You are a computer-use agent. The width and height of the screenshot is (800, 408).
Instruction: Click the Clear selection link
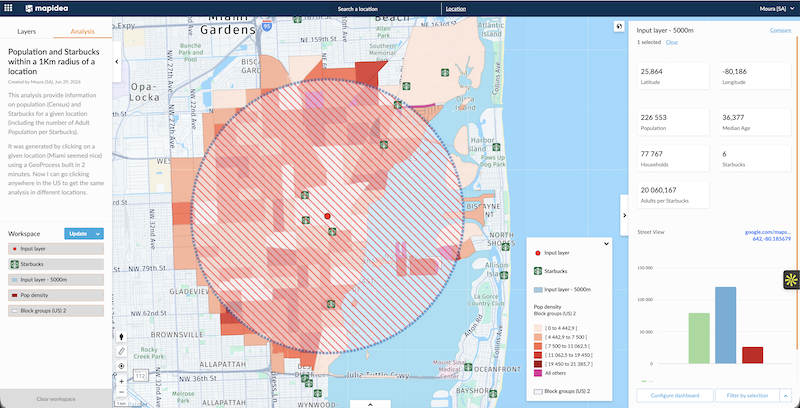pyautogui.click(x=672, y=42)
